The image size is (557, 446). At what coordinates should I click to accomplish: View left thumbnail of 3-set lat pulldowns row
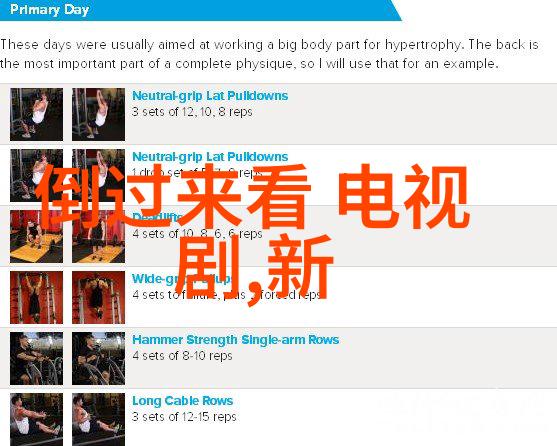[37, 114]
